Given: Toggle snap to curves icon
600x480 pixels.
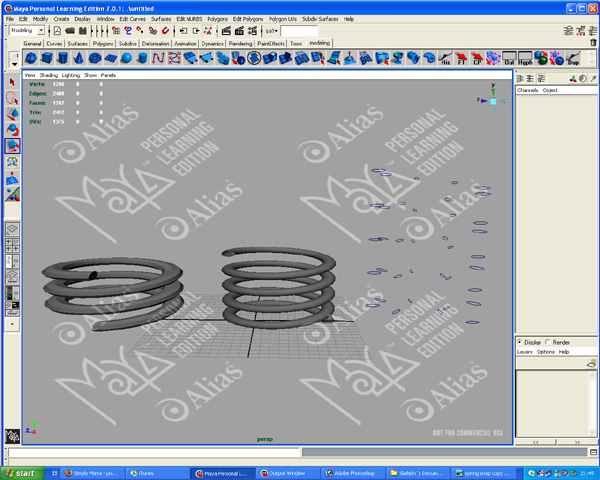Looking at the screenshot, I should click(128, 31).
